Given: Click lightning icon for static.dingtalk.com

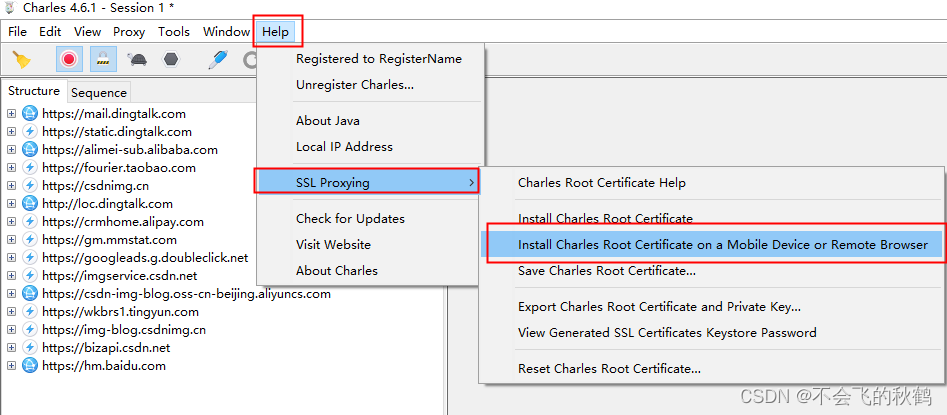Looking at the screenshot, I should click(x=29, y=132).
